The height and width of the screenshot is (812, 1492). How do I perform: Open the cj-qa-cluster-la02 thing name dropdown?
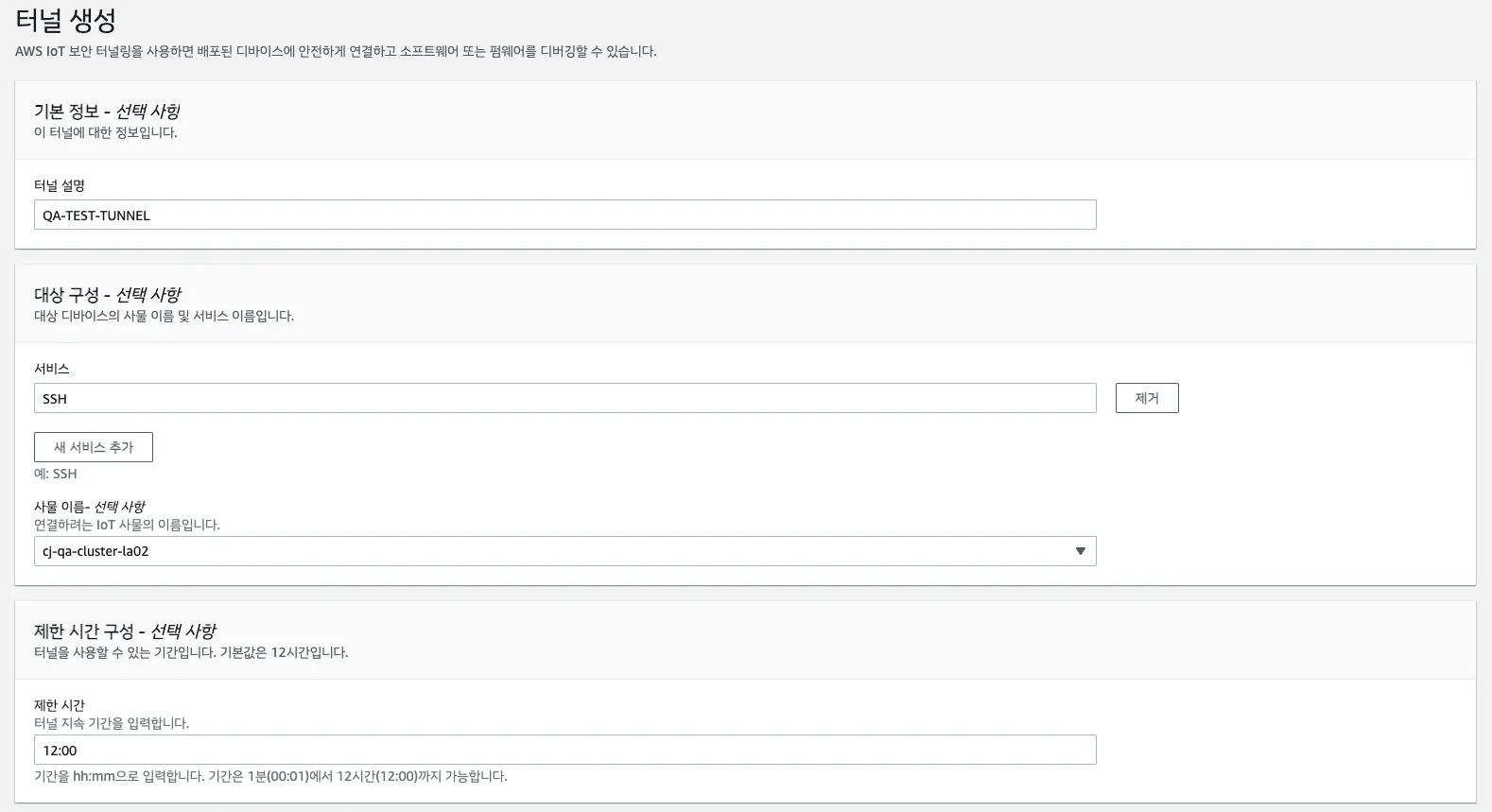tap(564, 551)
